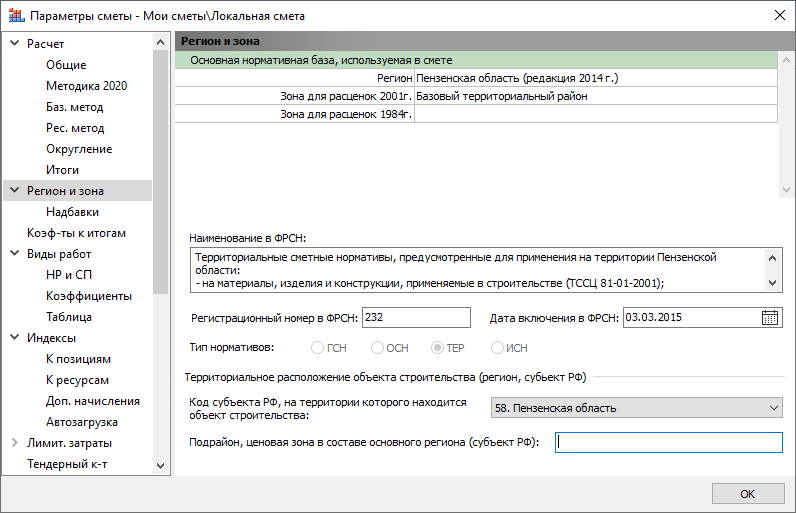Confirm the dialog with OK

pyautogui.click(x=748, y=494)
